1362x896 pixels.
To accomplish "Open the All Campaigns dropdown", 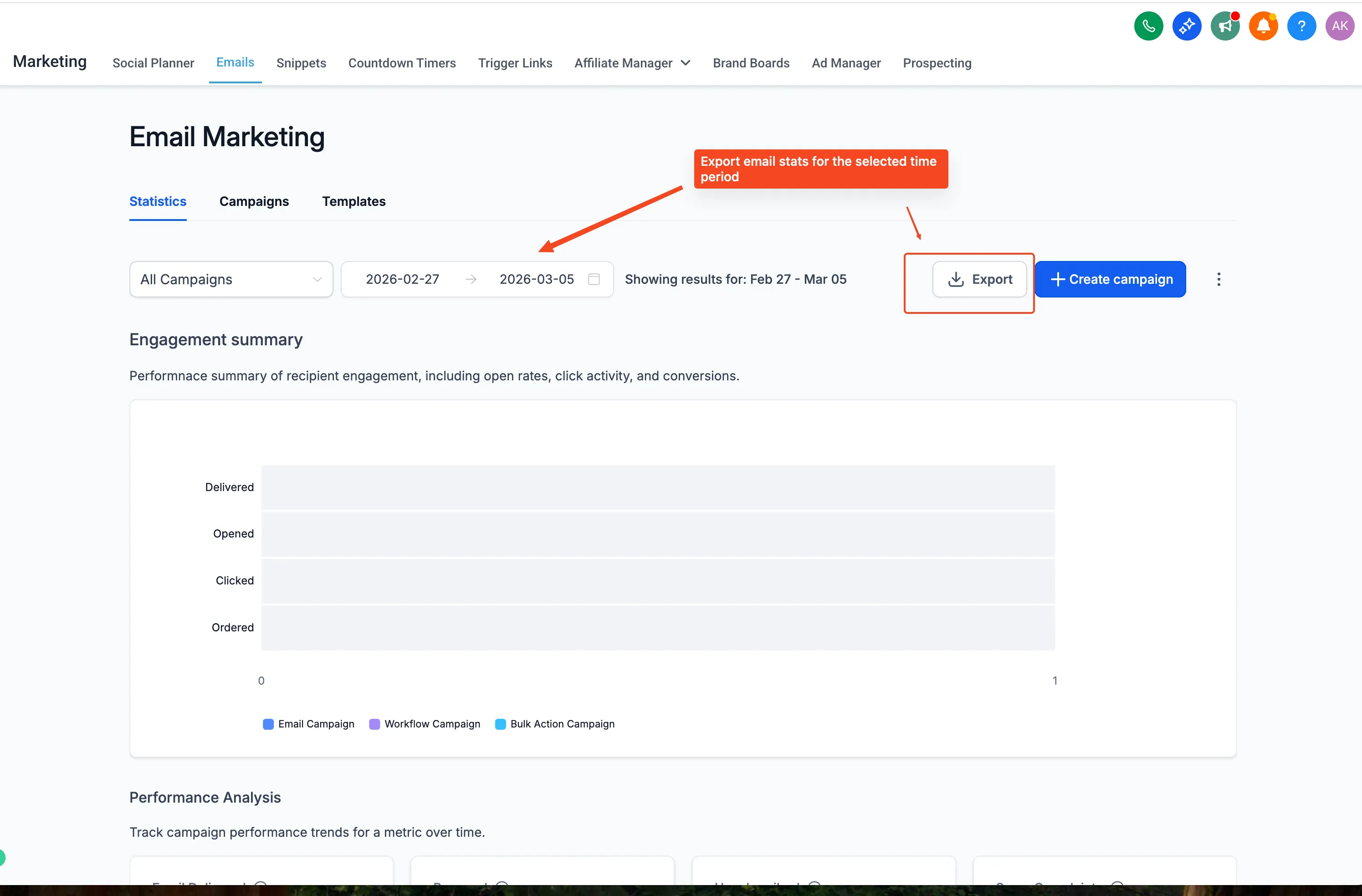I will coord(230,279).
